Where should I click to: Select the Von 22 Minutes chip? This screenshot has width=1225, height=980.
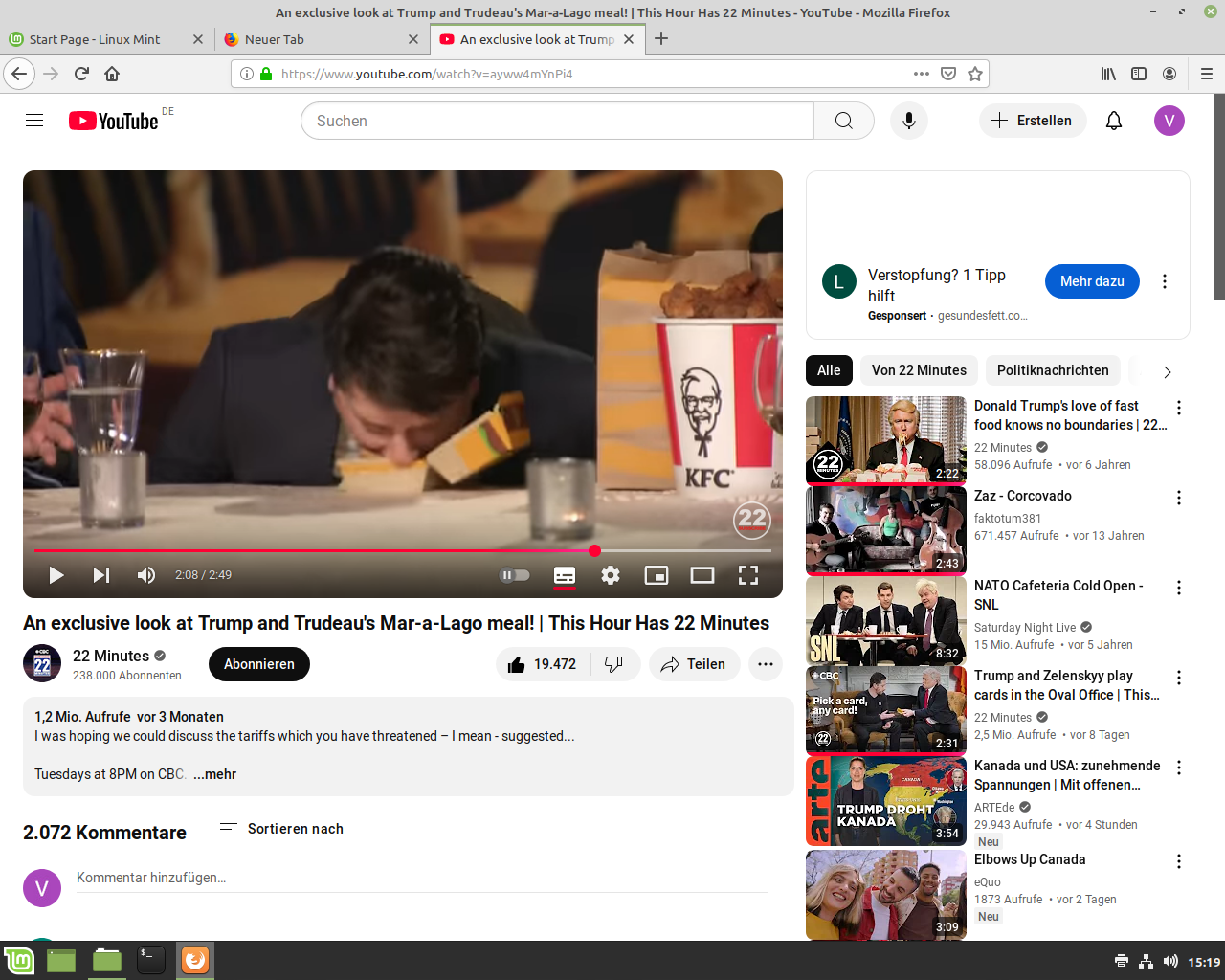click(919, 370)
